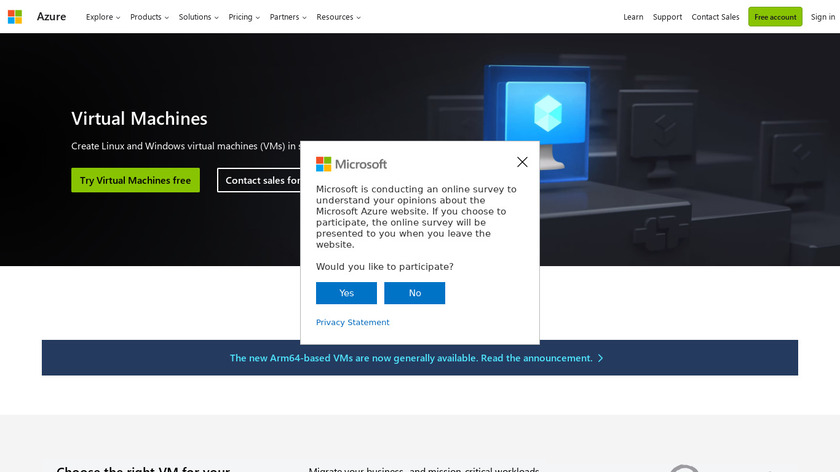Click the chevron arrow after the announcement
The height and width of the screenshot is (472, 840).
point(601,358)
